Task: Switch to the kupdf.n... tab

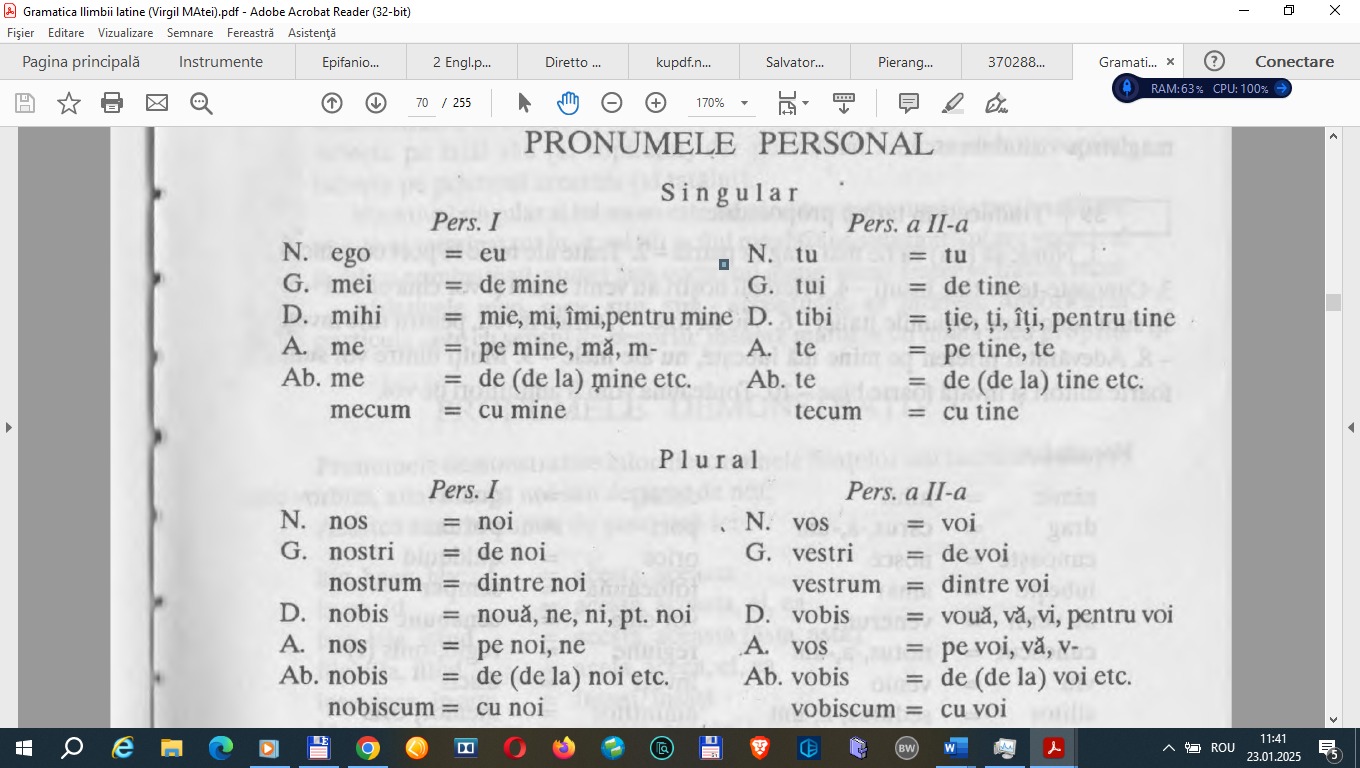Action: click(x=684, y=62)
